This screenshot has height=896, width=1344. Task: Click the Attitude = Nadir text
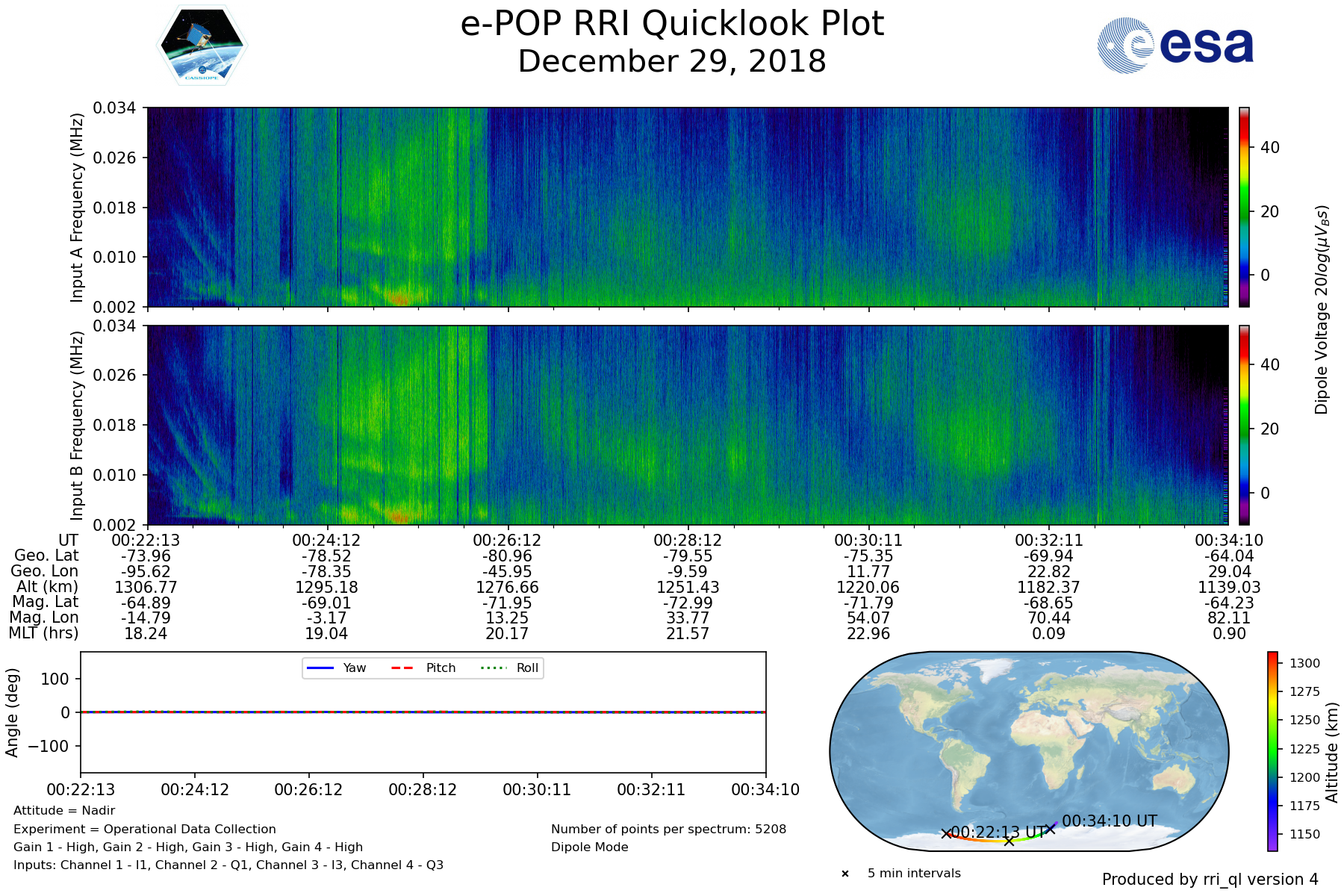click(x=64, y=811)
